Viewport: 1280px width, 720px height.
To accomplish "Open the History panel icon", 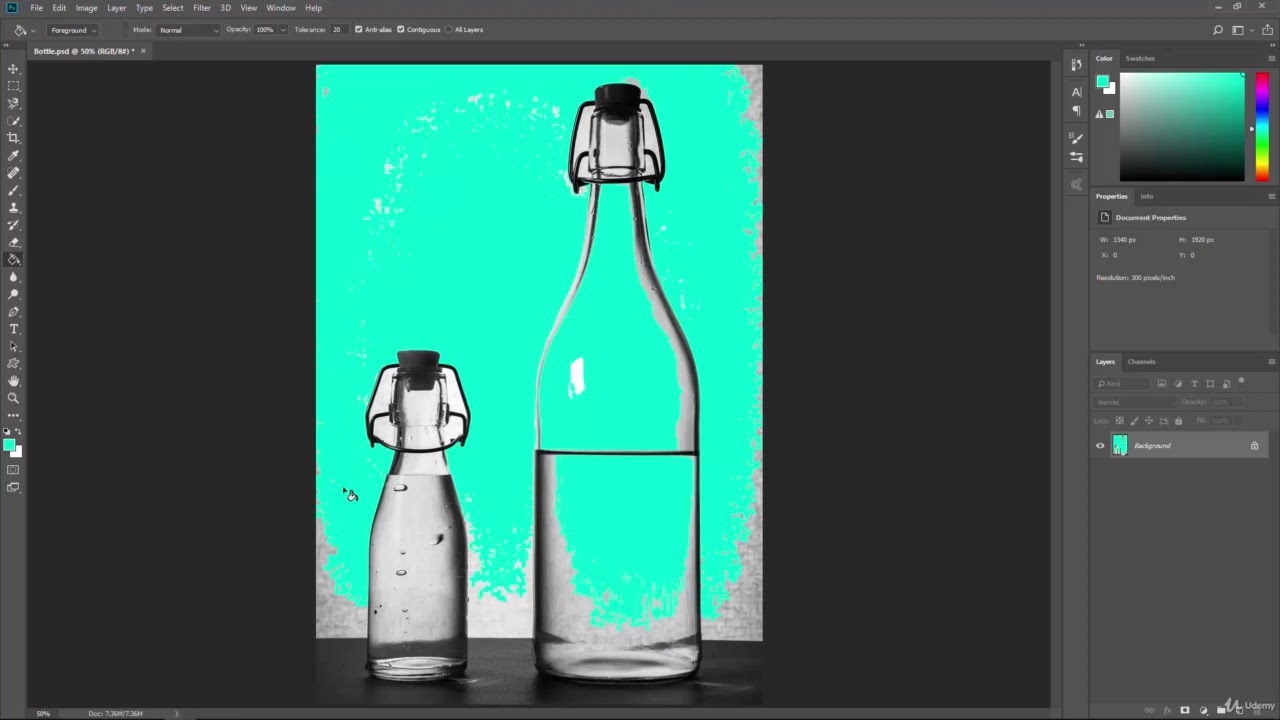I will (x=1076, y=65).
